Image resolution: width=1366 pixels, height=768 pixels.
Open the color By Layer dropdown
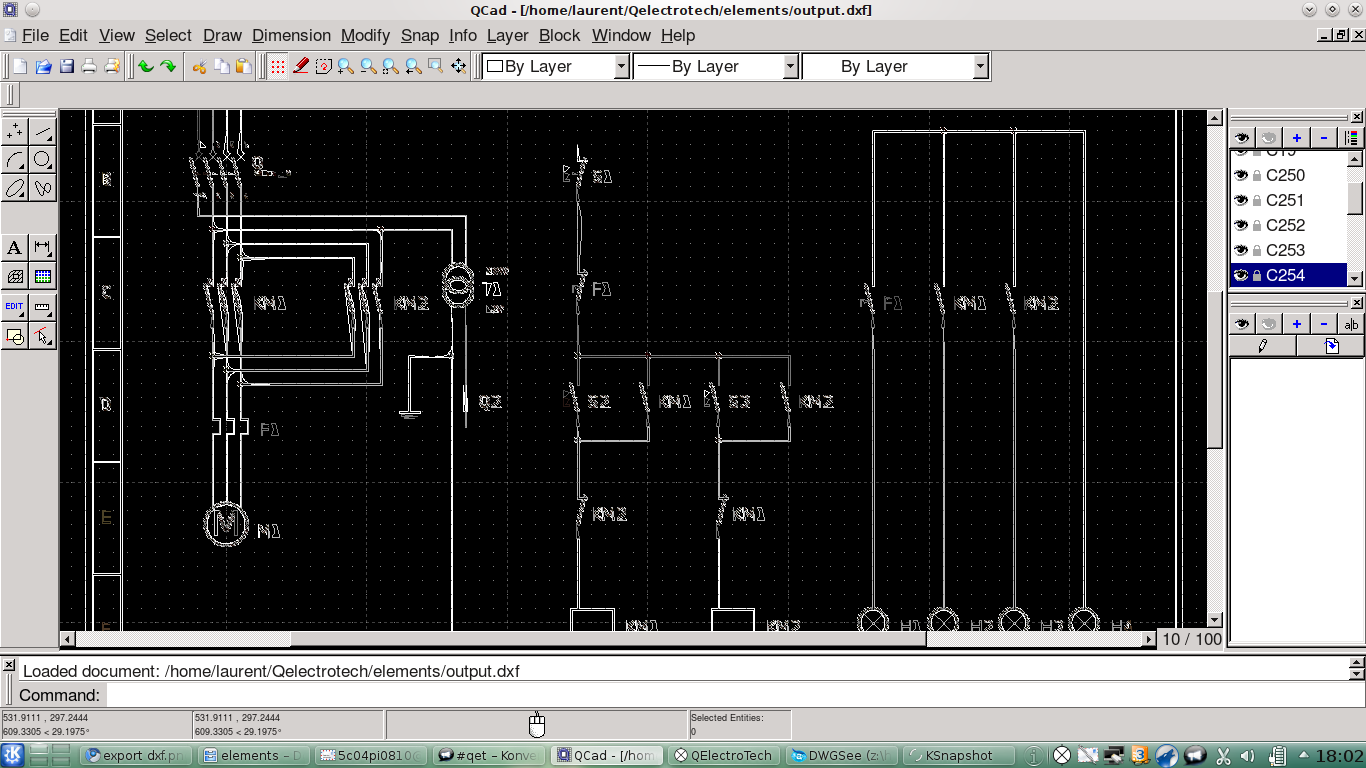[x=557, y=67]
